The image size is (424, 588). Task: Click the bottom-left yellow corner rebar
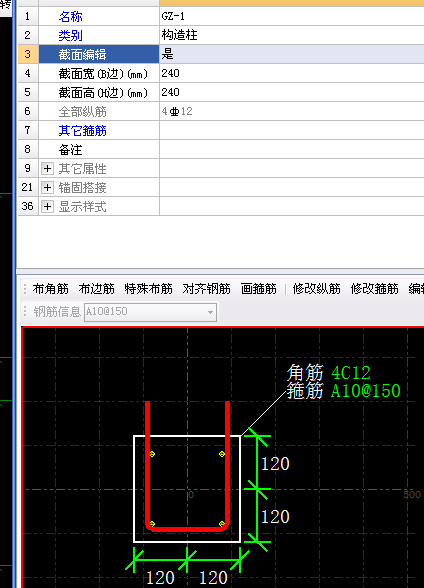(152, 524)
